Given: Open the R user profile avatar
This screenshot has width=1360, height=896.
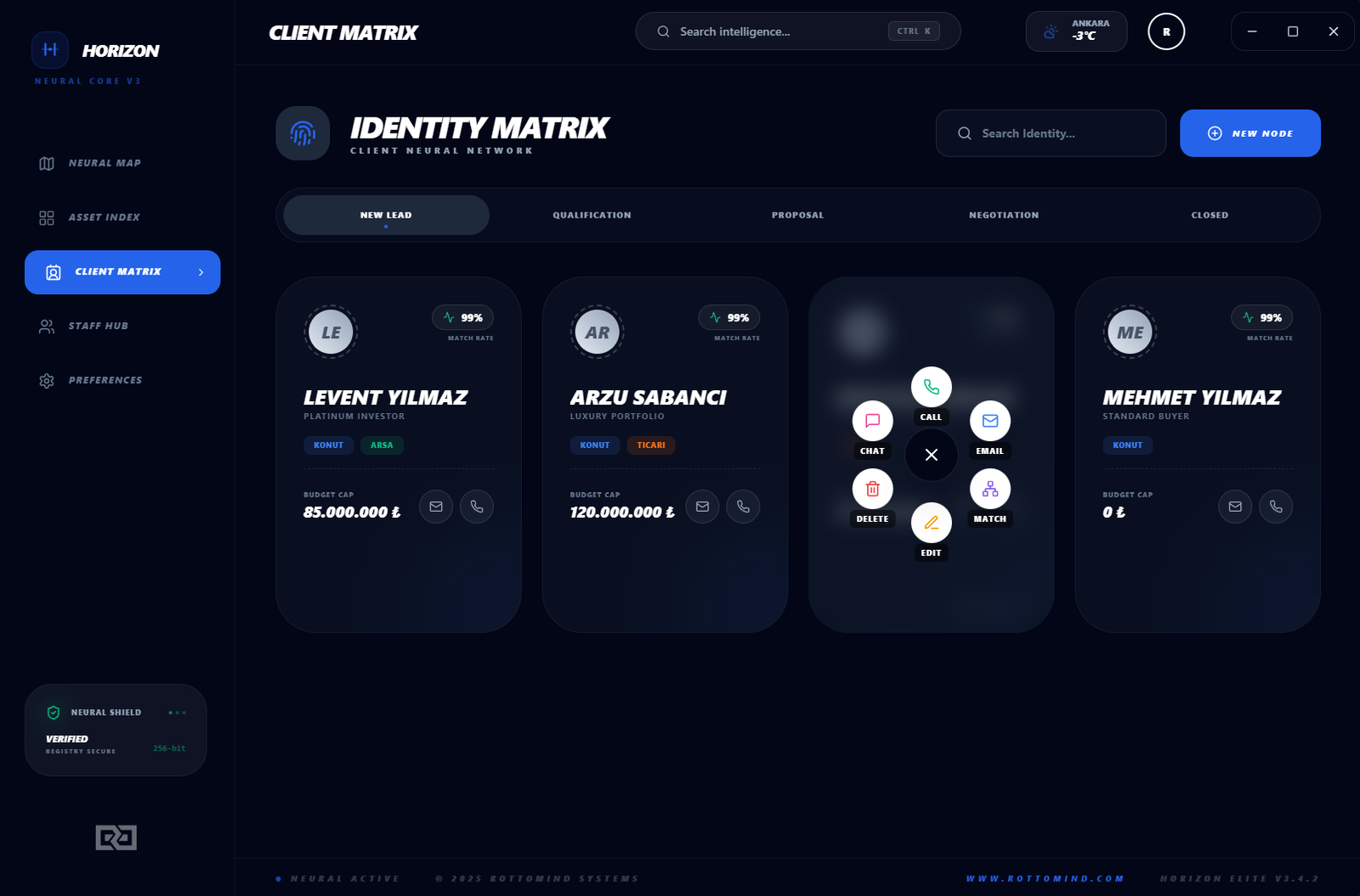Looking at the screenshot, I should 1165,31.
